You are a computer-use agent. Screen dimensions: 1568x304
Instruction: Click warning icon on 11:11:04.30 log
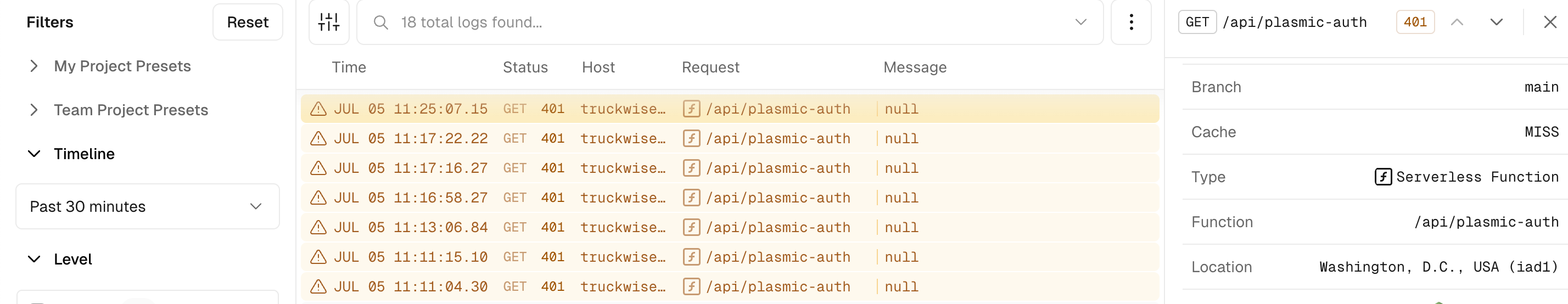pyautogui.click(x=318, y=287)
